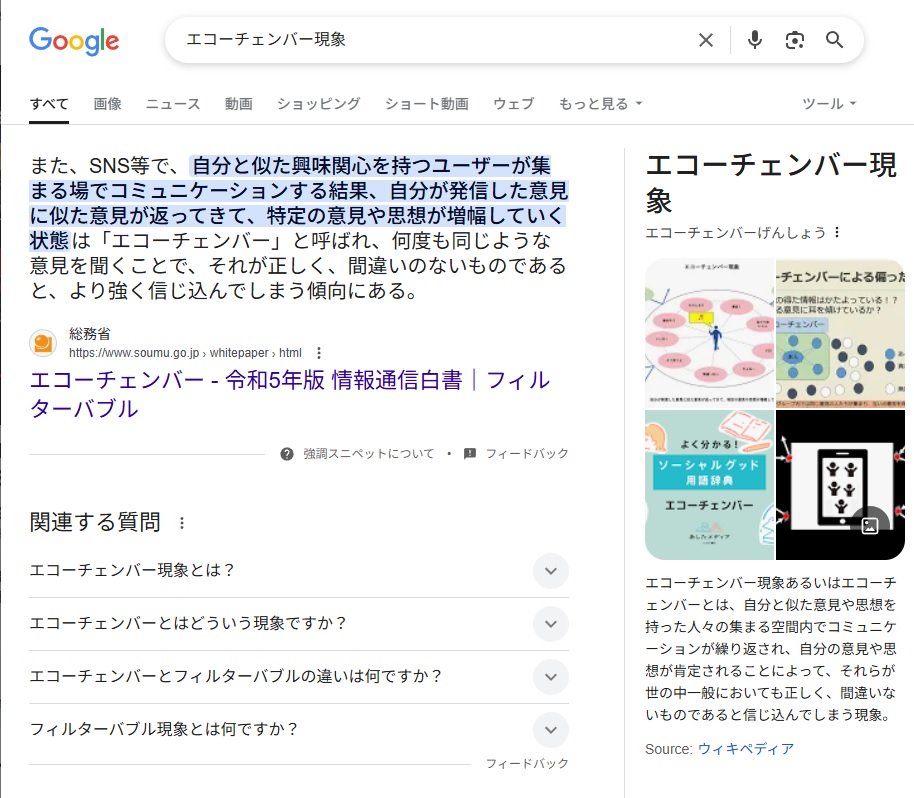Click the 総務省 site favicon
The height and width of the screenshot is (798, 914).
pyautogui.click(x=43, y=343)
